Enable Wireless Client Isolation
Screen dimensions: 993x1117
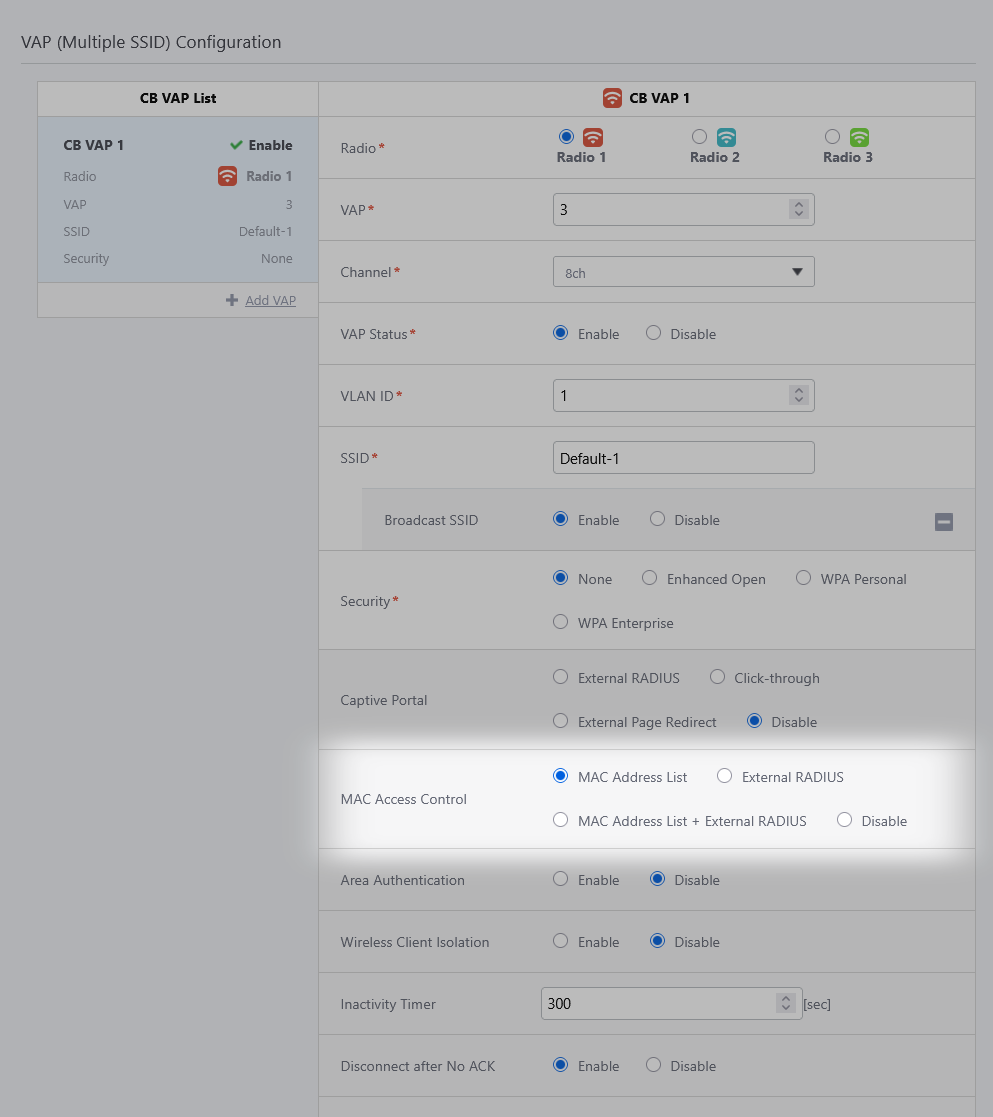pyautogui.click(x=561, y=941)
